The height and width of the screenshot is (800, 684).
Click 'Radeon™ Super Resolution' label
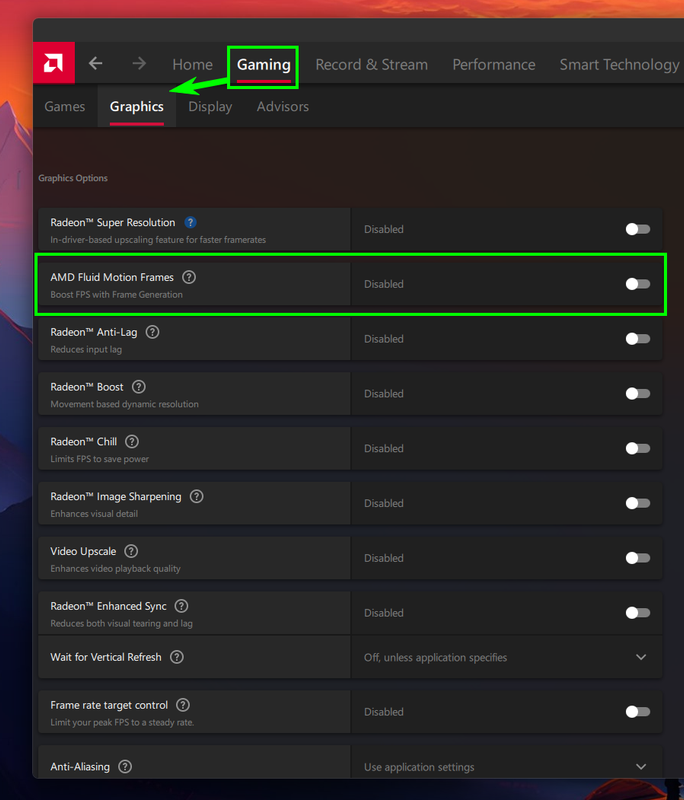(x=113, y=222)
